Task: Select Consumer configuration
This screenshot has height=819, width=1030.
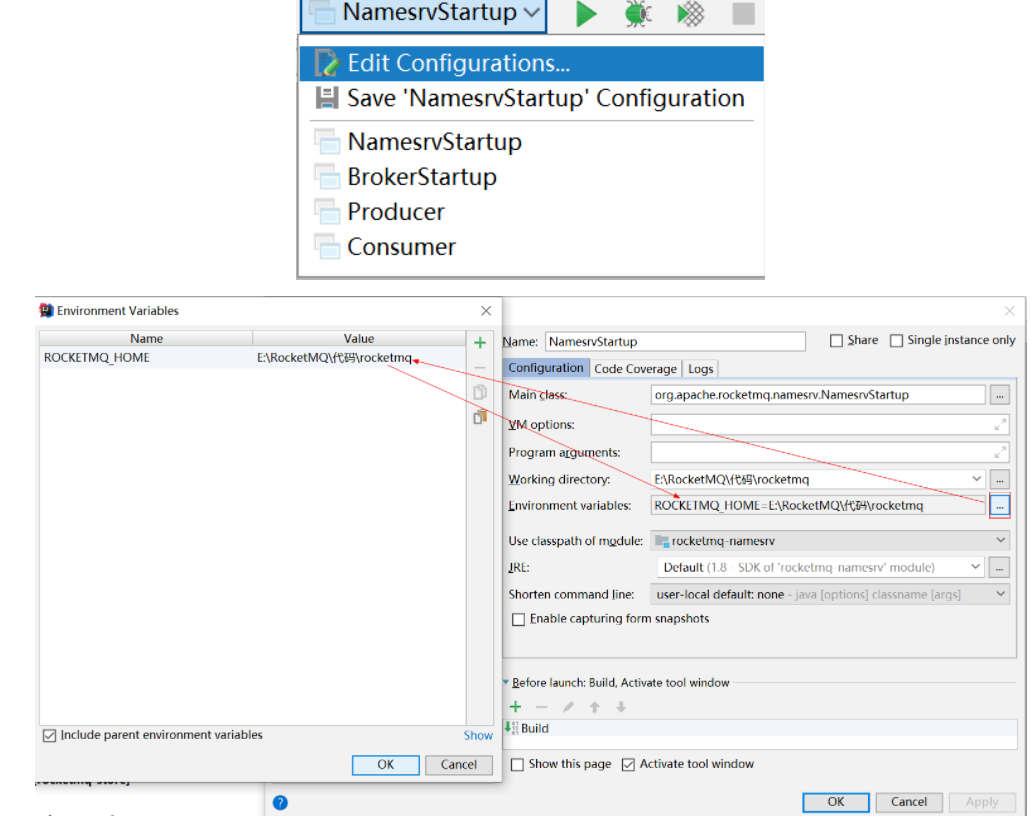Action: 531,247
